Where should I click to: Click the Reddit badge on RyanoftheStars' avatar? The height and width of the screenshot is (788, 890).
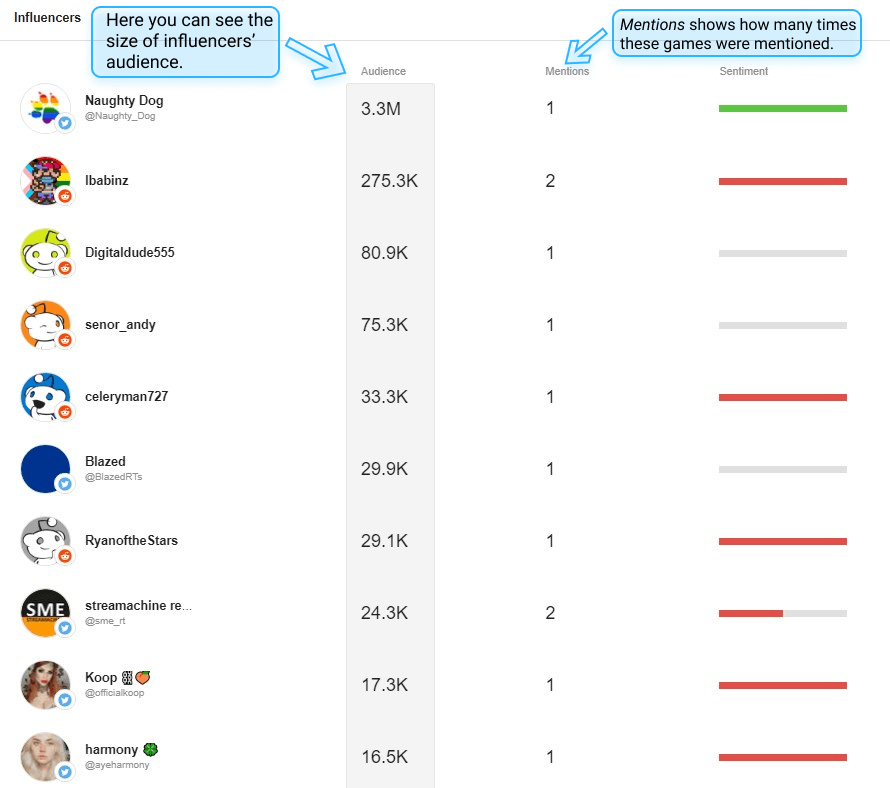[63, 554]
